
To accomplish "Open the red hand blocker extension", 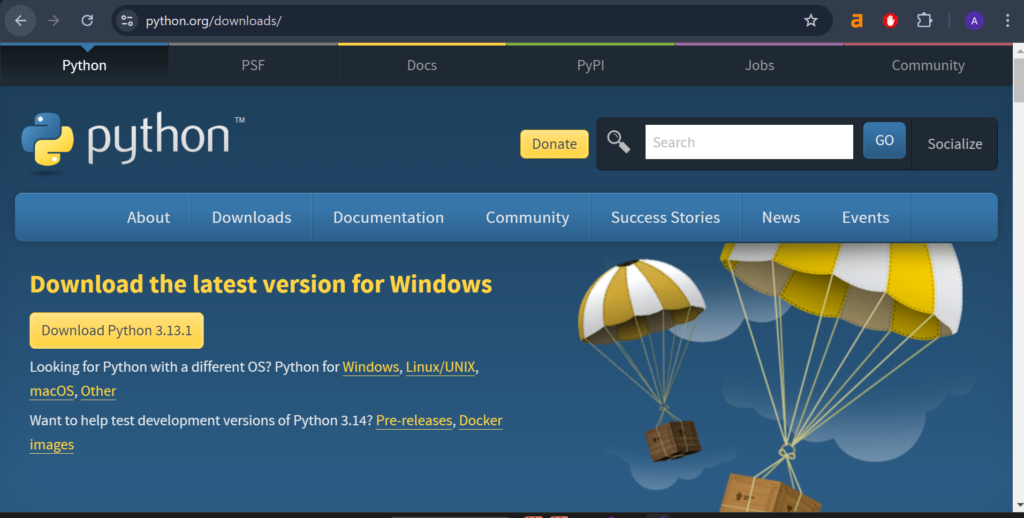I will click(890, 21).
